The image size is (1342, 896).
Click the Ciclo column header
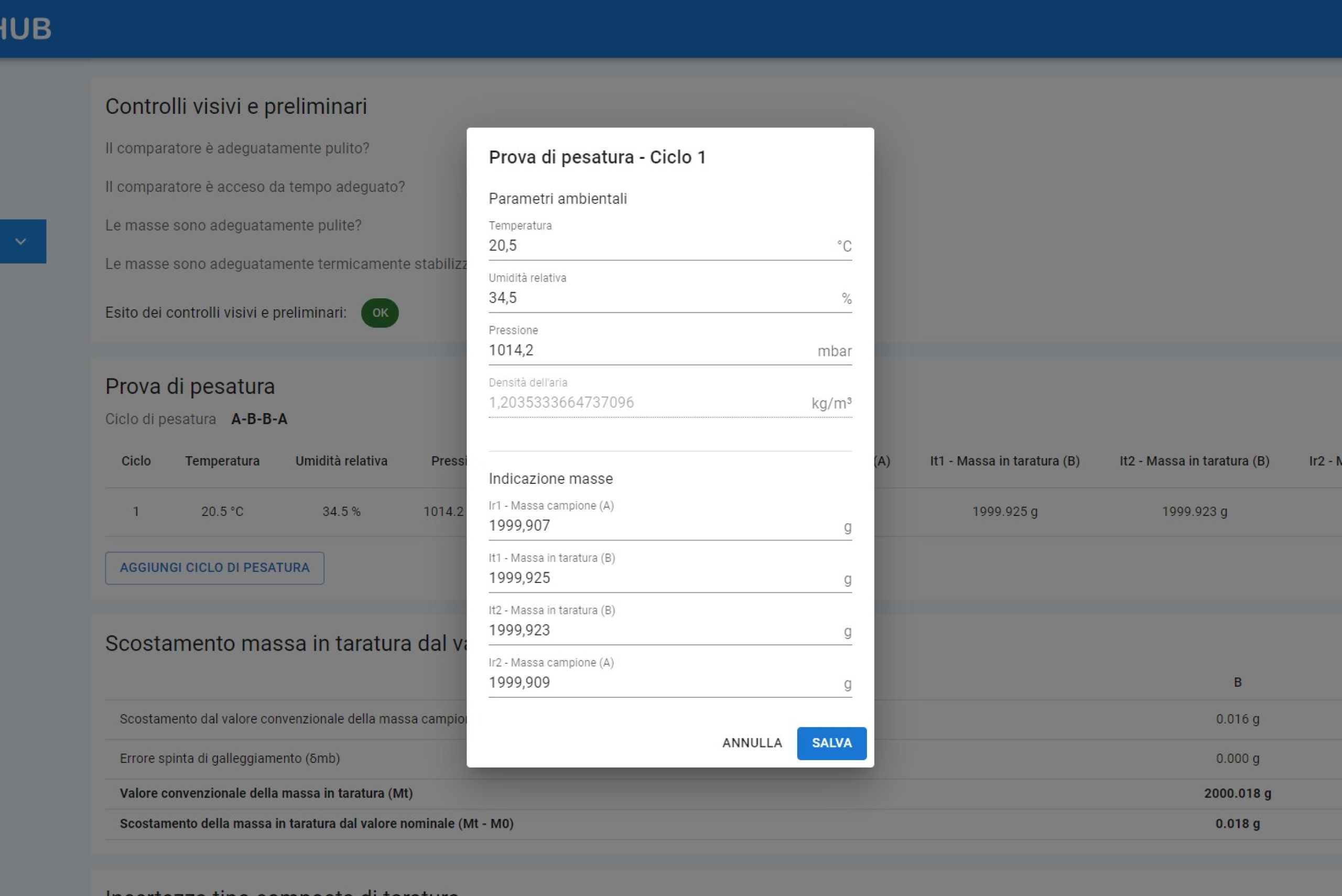(x=136, y=461)
